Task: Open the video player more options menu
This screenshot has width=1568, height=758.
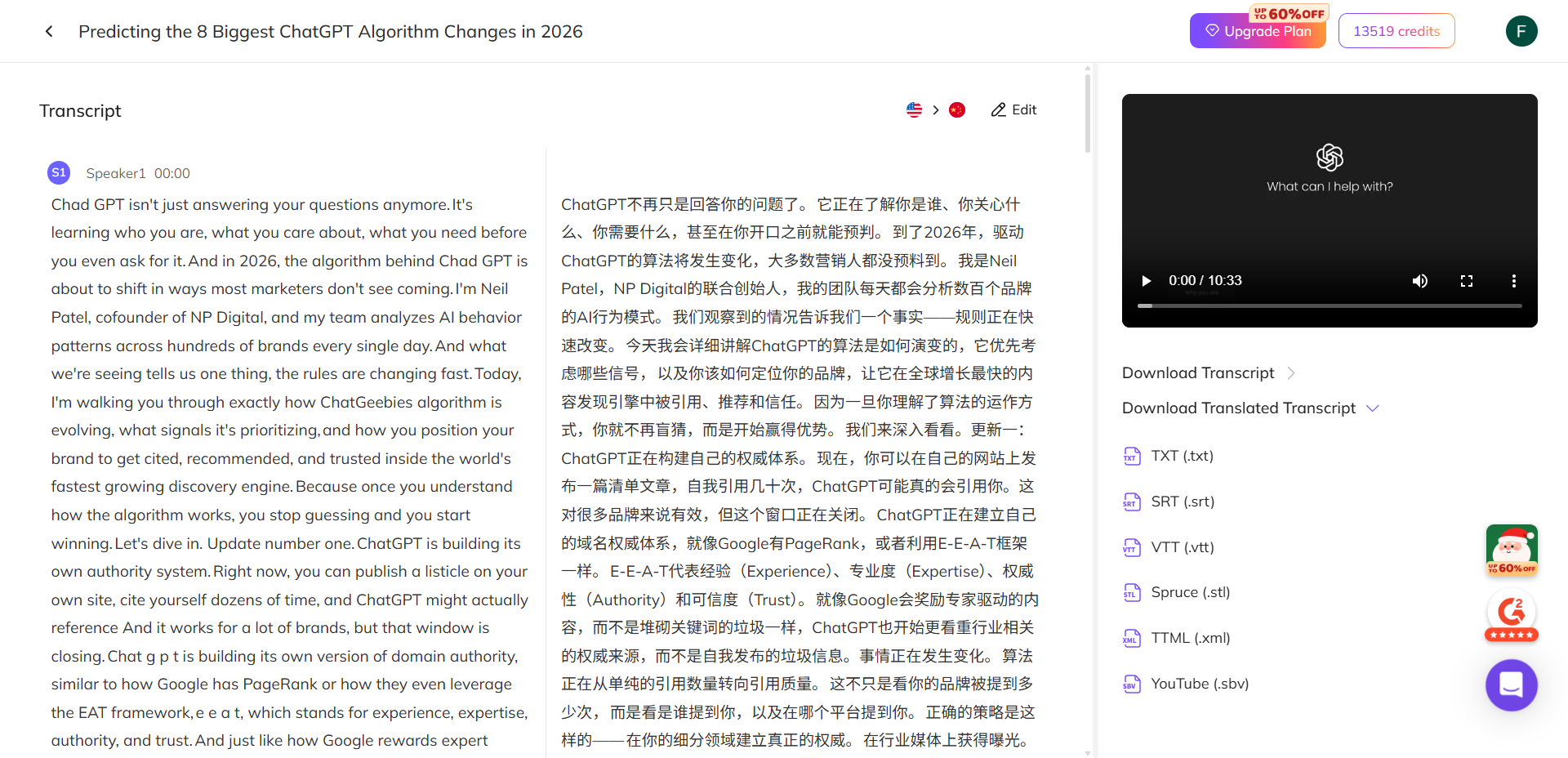Action: [1514, 281]
